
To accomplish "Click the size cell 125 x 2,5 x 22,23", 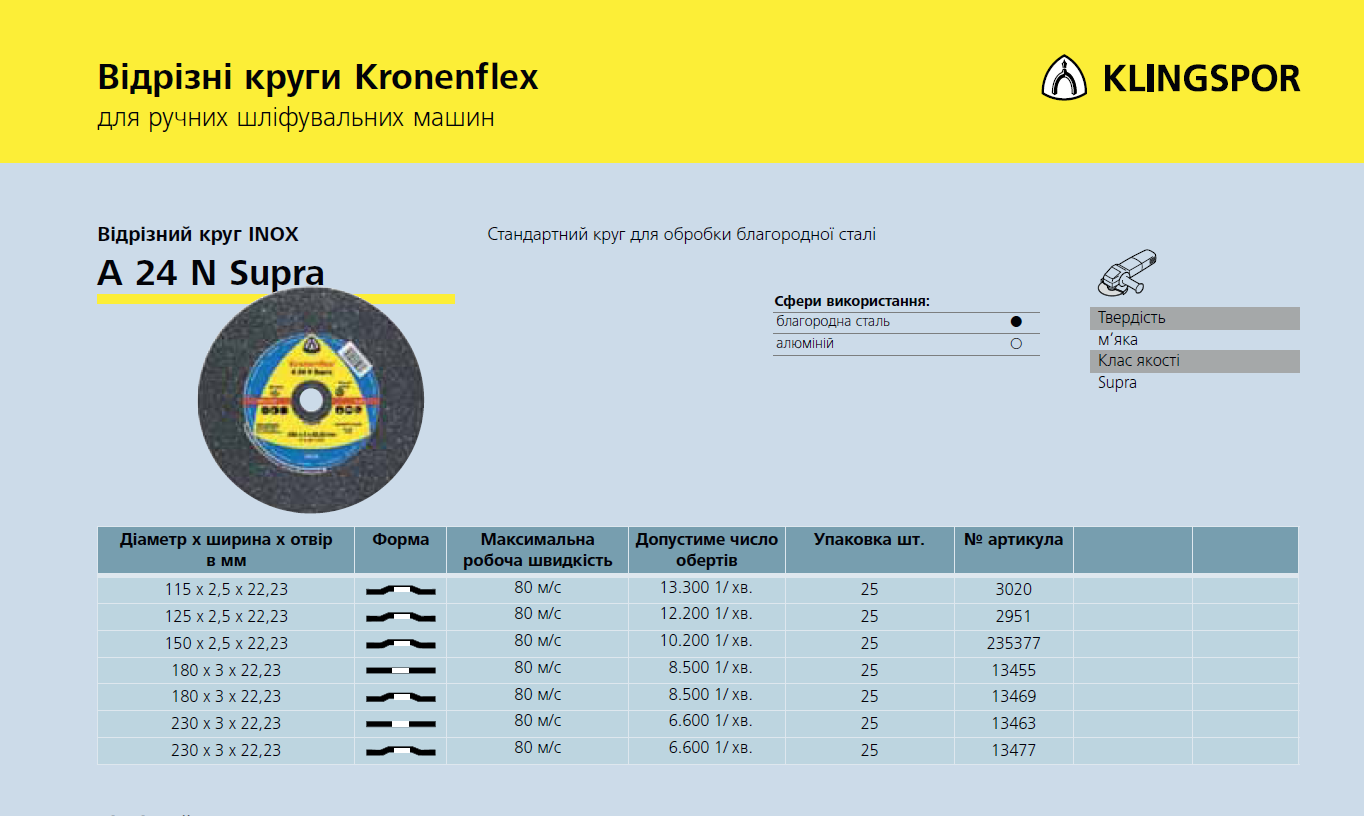I will [x=226, y=617].
